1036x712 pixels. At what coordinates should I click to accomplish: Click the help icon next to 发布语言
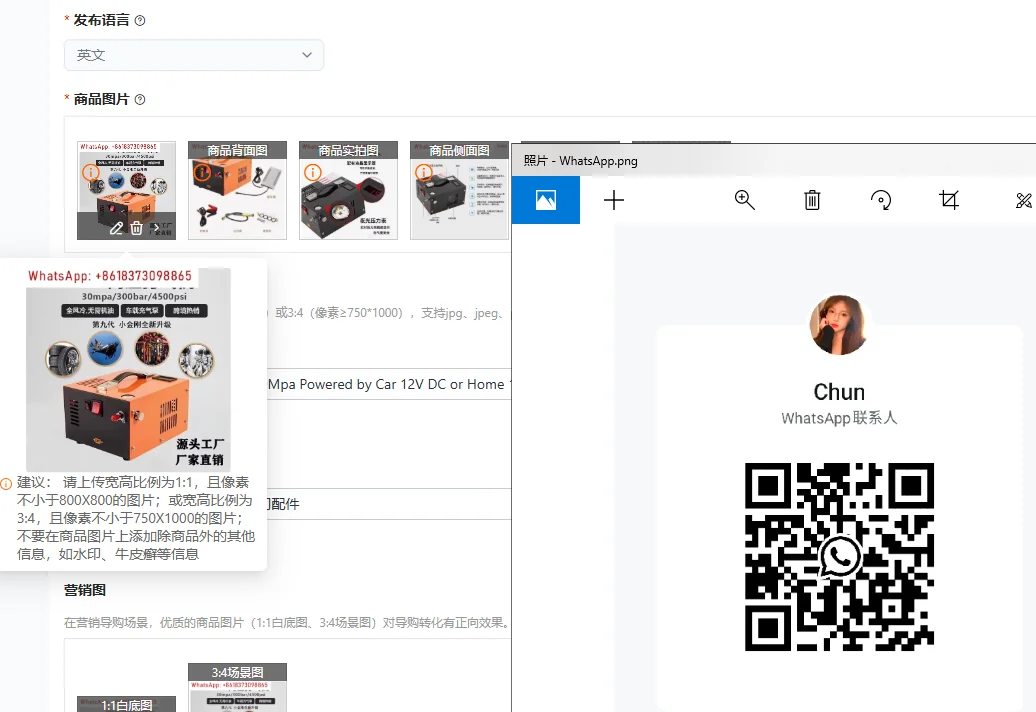click(x=140, y=20)
